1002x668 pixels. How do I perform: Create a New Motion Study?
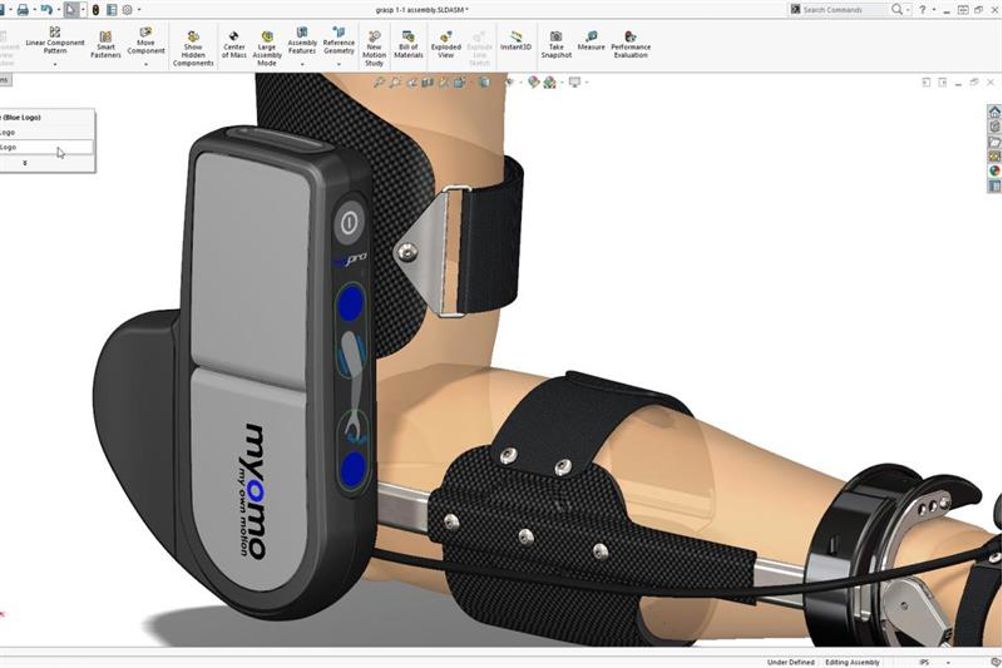[374, 49]
